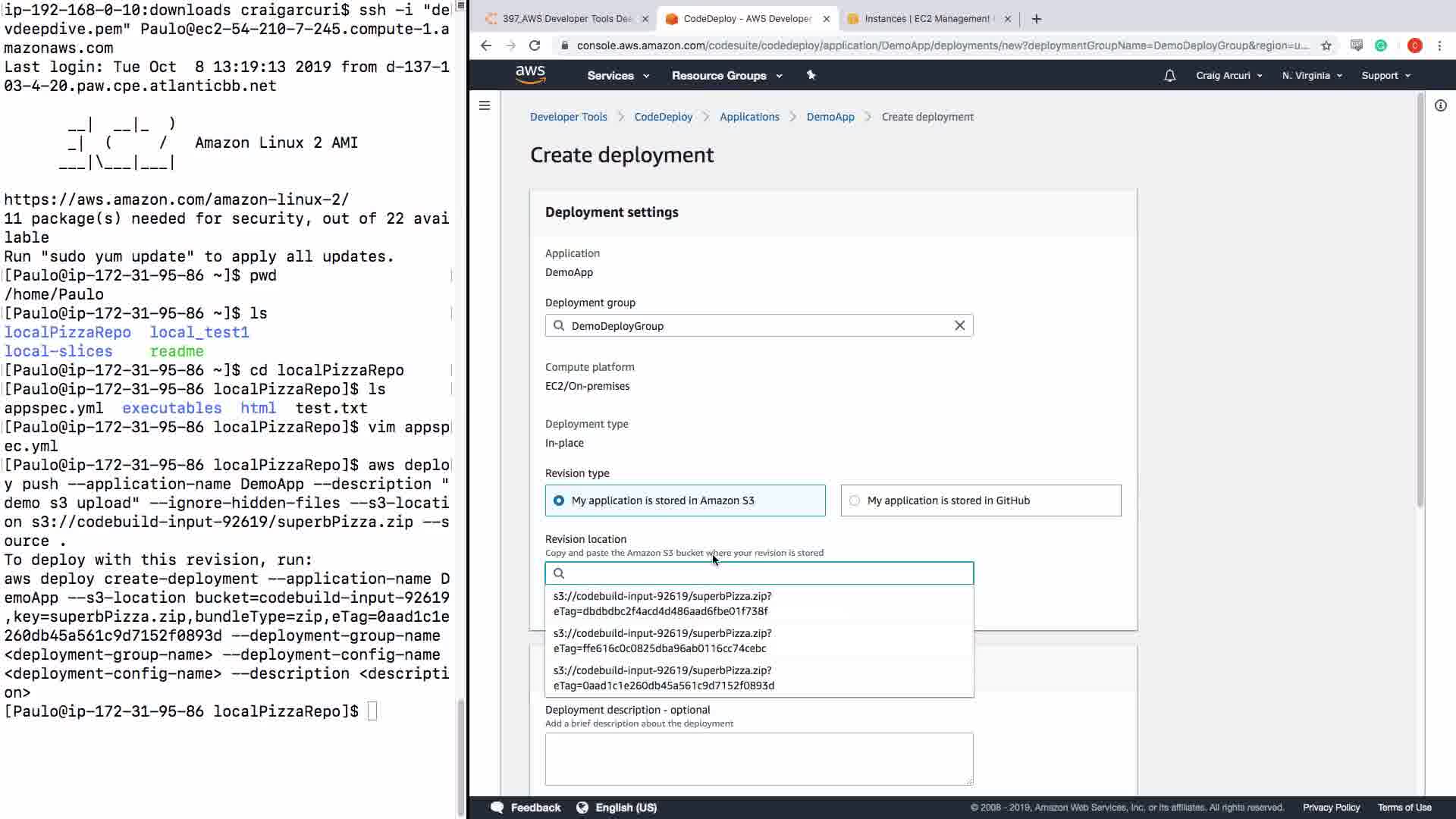
Task: Reload the page with browser refresh icon
Action: tap(535, 45)
